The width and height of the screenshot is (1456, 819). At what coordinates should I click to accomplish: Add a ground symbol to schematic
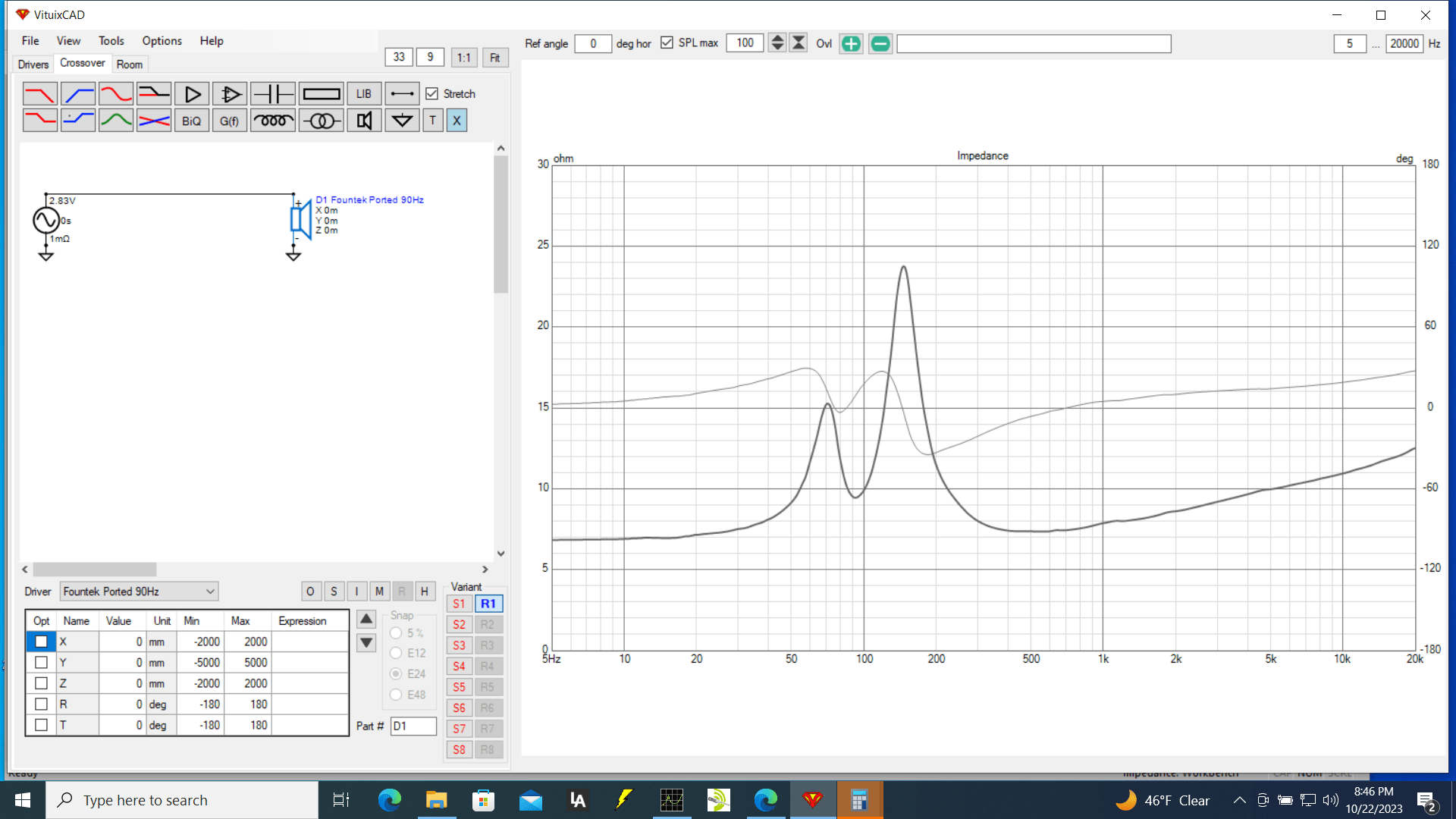click(402, 121)
